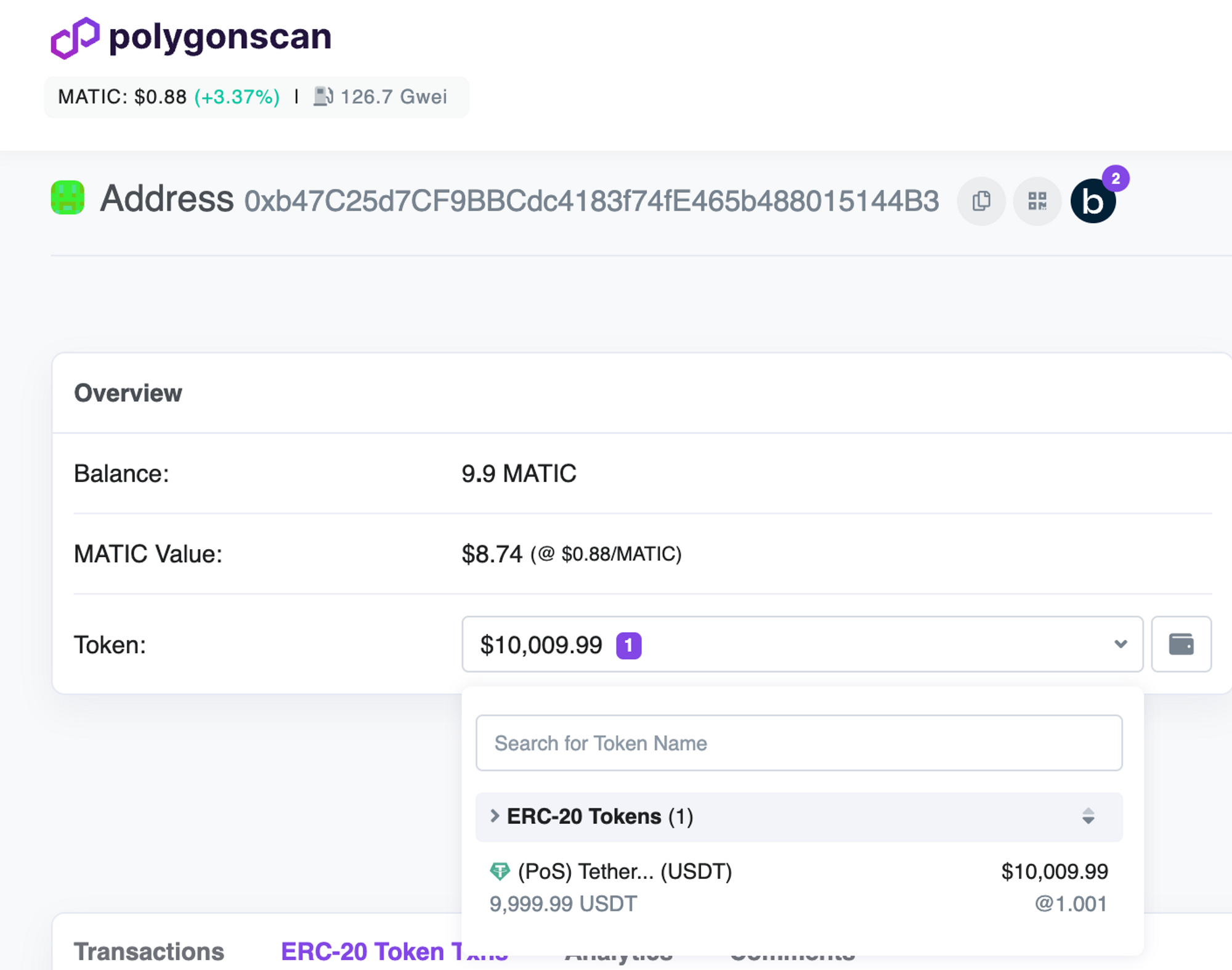
Task: Open the wallet token holdings button
Action: click(x=1181, y=644)
